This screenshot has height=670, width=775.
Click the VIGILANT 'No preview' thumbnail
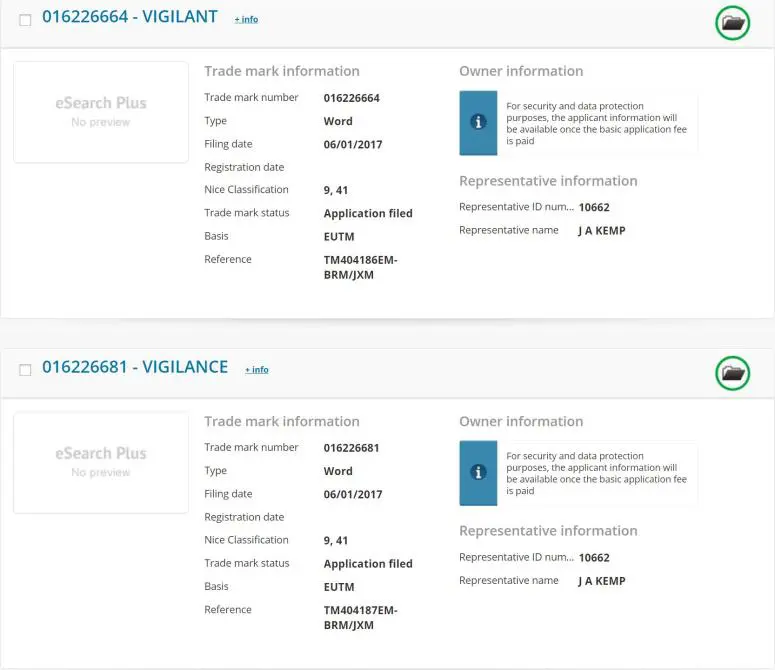tap(101, 111)
